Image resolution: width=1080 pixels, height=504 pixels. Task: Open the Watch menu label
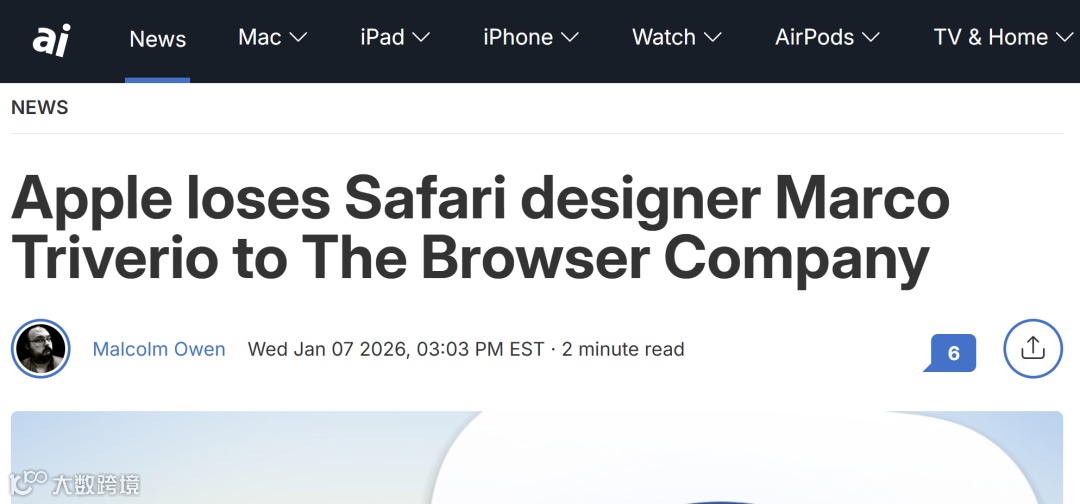click(664, 37)
